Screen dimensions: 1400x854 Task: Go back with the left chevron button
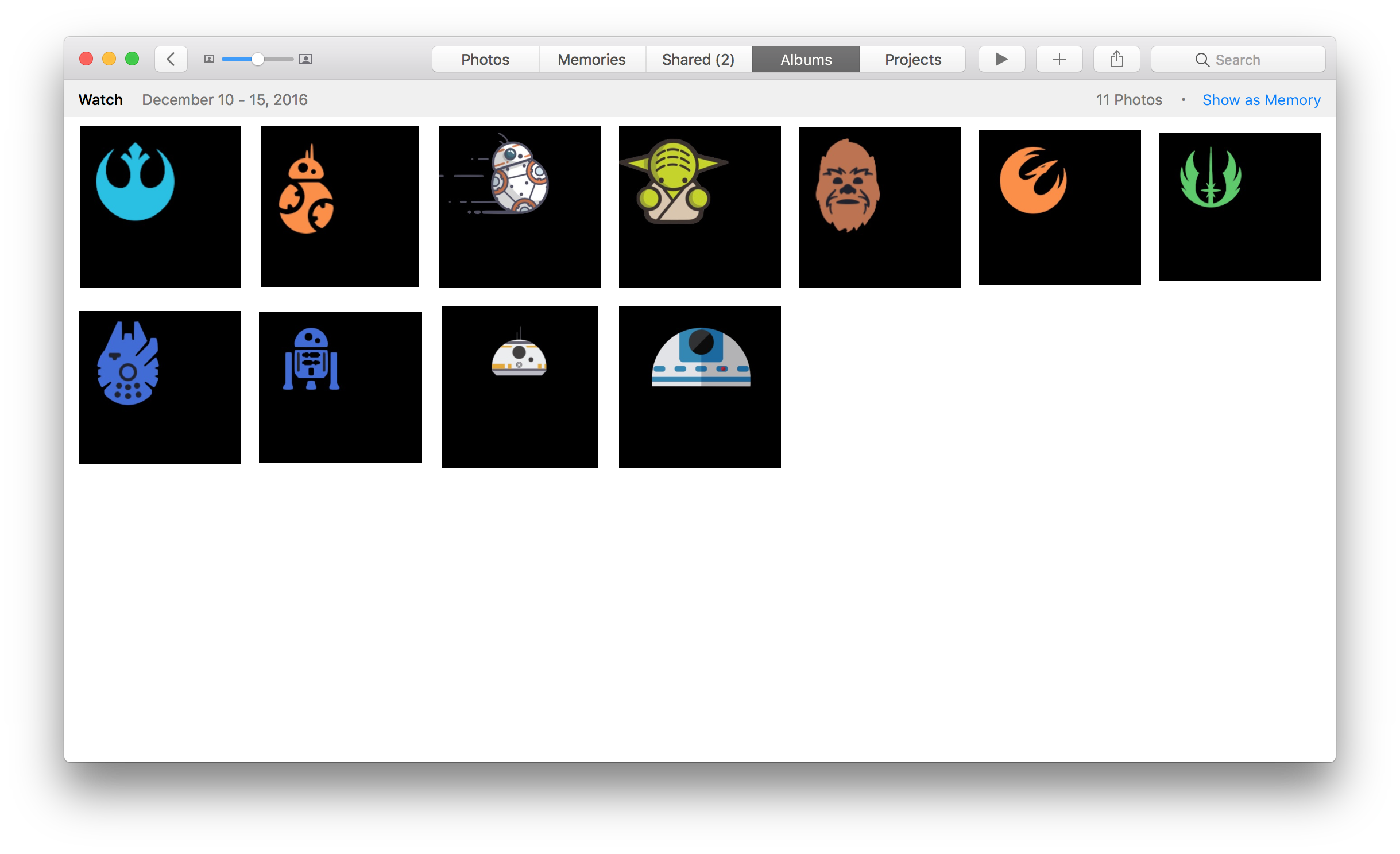[171, 59]
